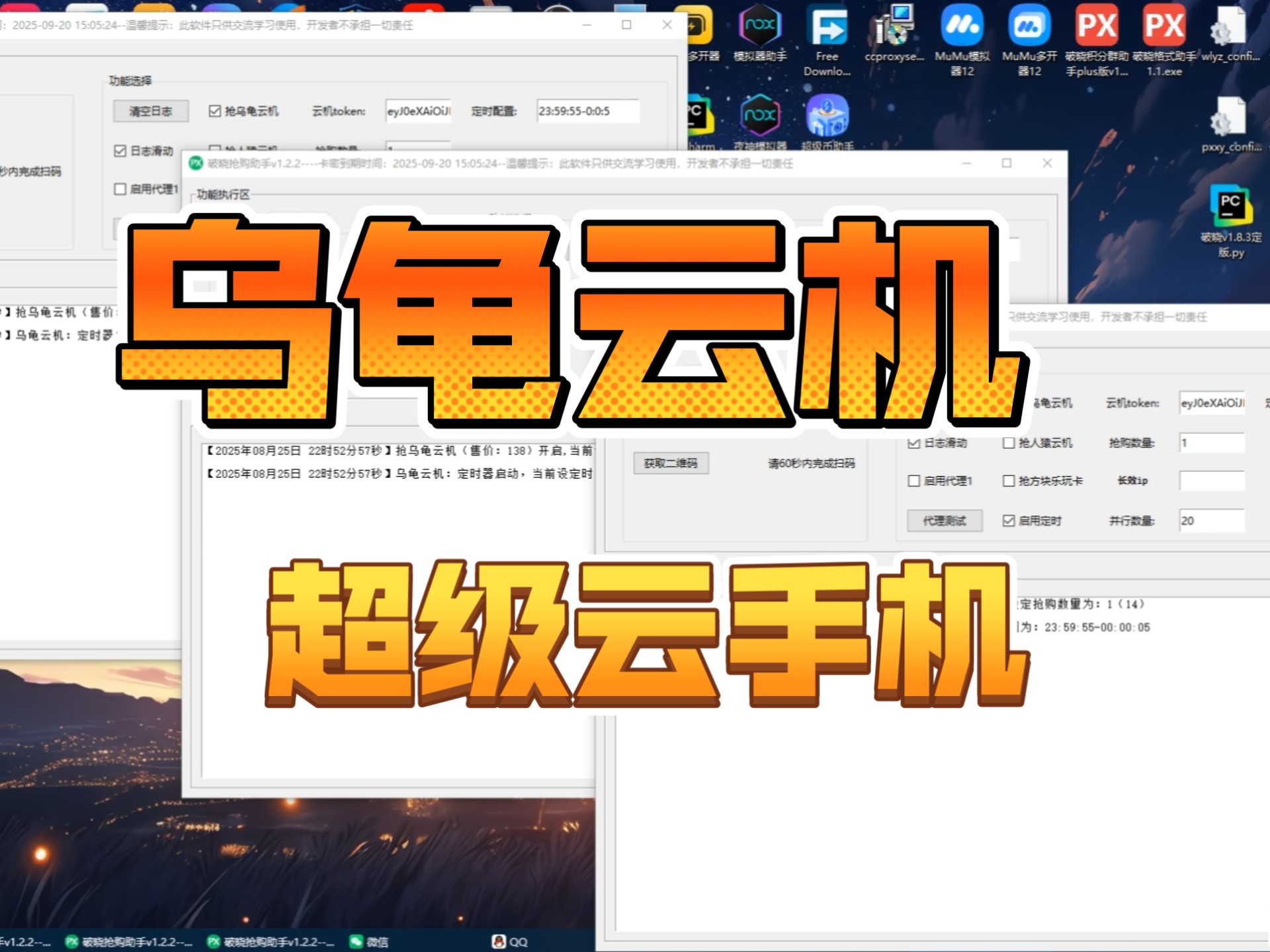Enable 启用代理1 in right window
The height and width of the screenshot is (952, 1270).
913,481
